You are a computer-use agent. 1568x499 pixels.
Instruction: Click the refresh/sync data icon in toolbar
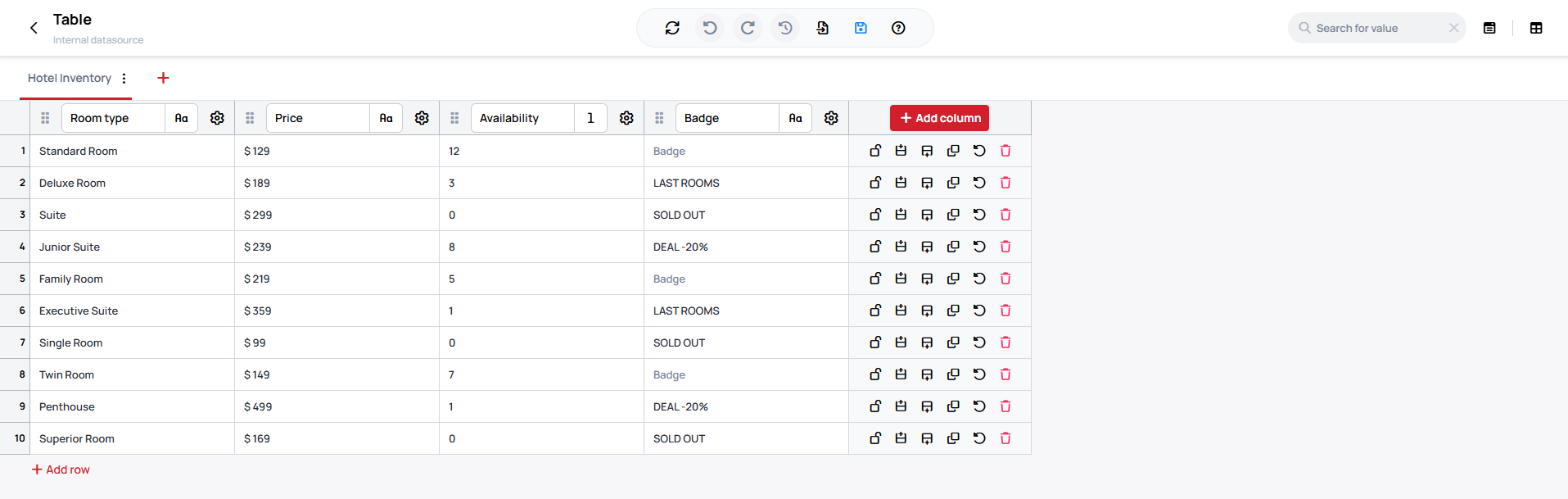[x=672, y=28]
